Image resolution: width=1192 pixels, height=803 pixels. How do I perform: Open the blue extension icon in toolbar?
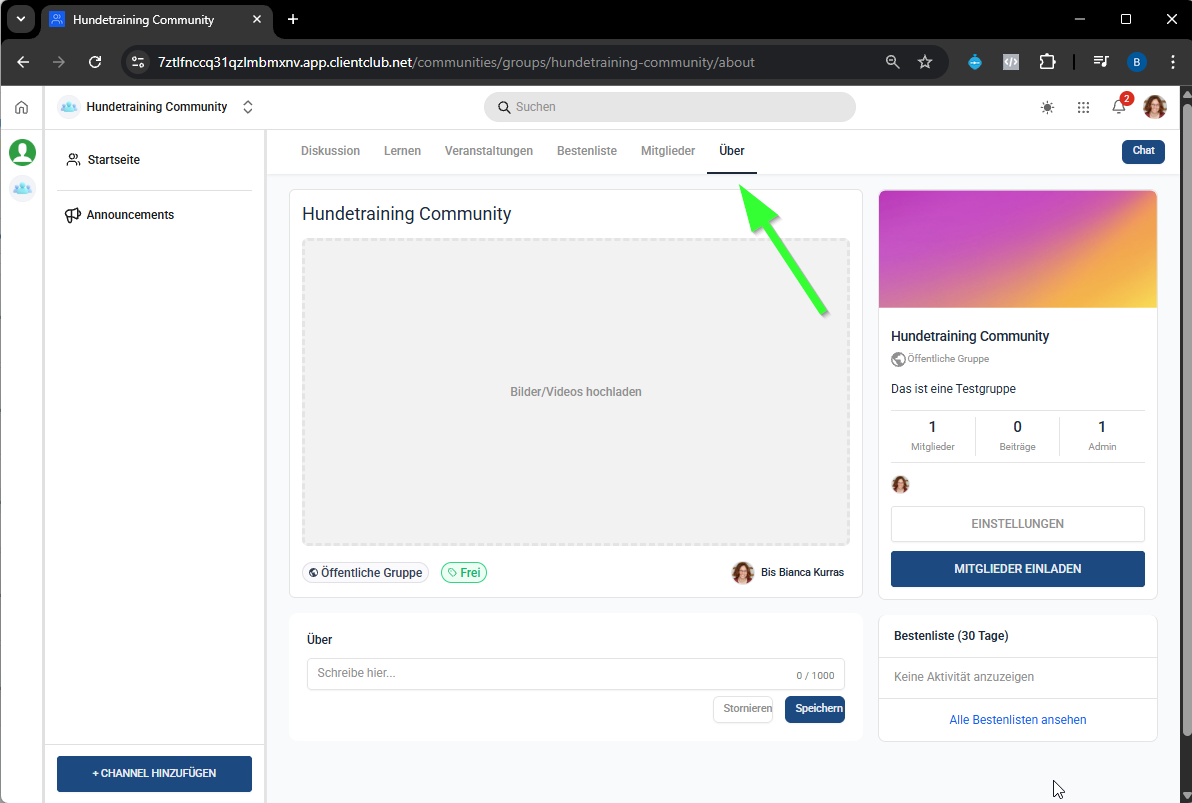[x=975, y=62]
